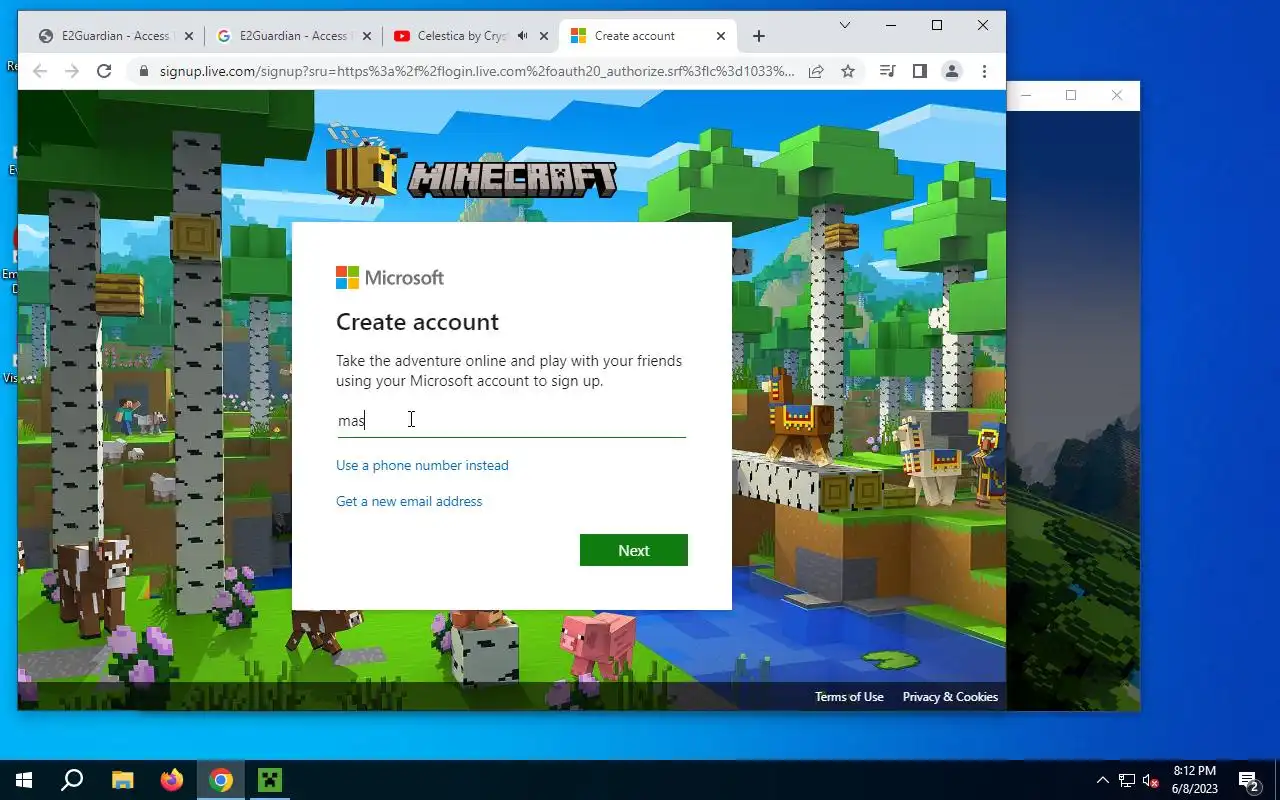Close the second E2Guardian tab
Viewport: 1280px width, 800px height.
[366, 36]
